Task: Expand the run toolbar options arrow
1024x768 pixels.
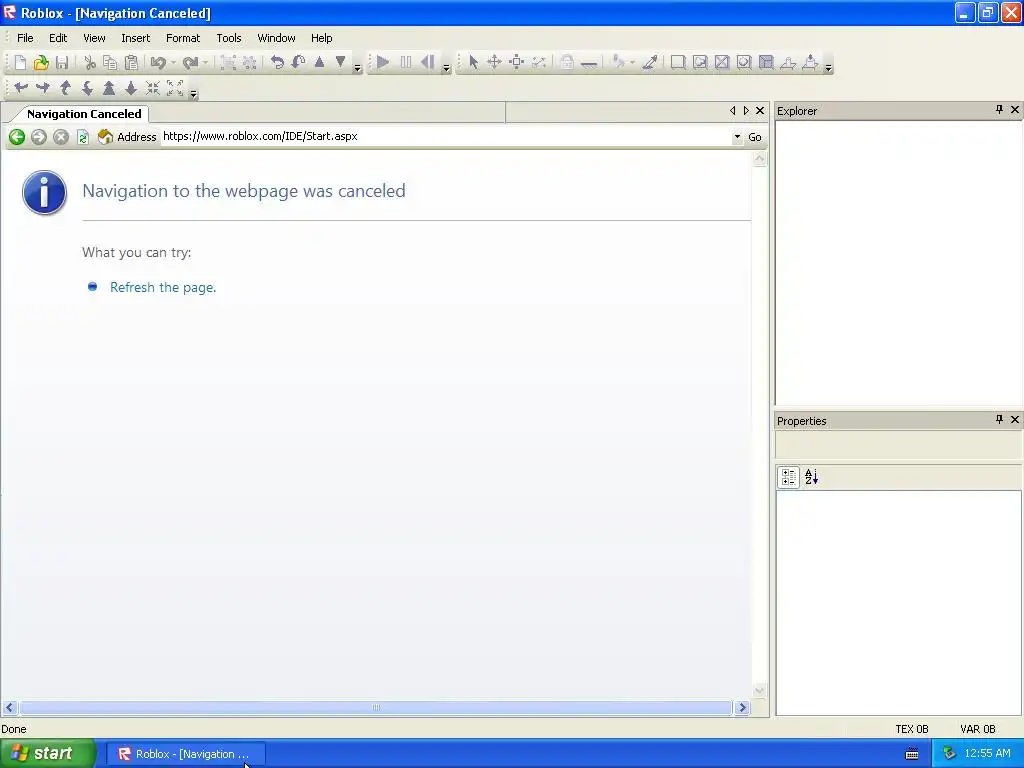Action: coord(446,67)
